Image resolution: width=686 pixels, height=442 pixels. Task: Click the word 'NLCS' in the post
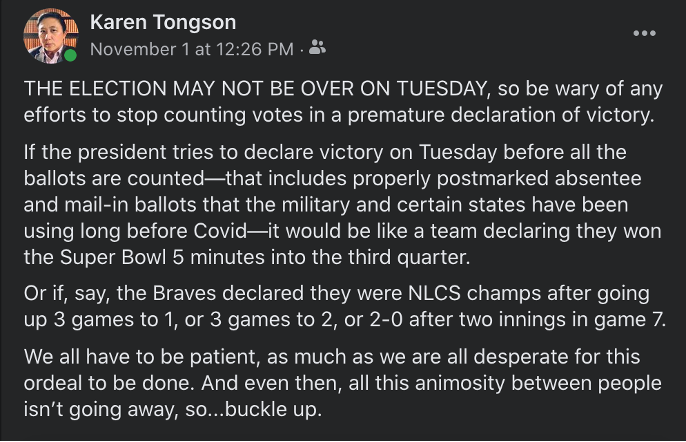(434, 293)
